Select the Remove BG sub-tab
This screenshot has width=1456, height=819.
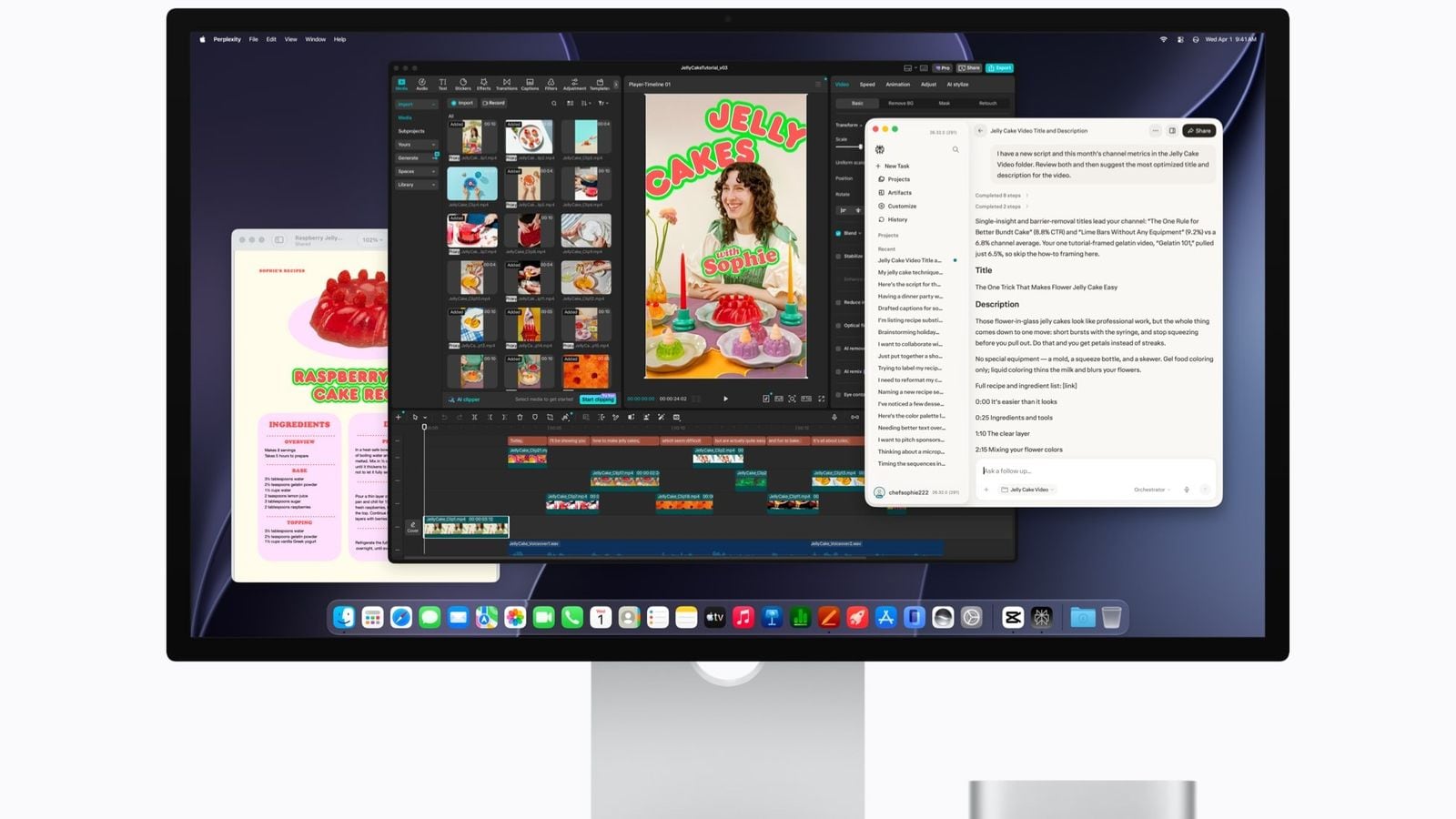click(900, 103)
